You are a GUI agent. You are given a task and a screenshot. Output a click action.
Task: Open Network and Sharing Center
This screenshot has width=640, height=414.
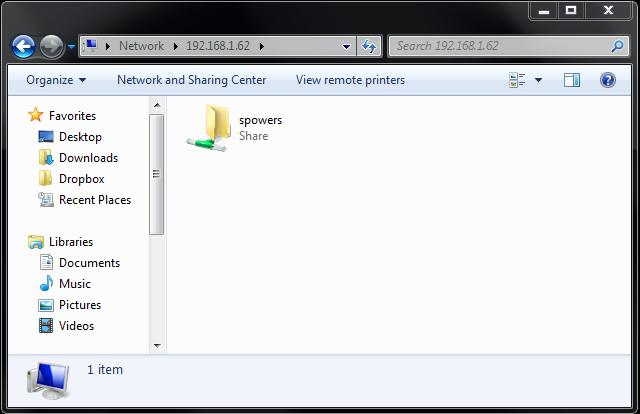pyautogui.click(x=191, y=80)
